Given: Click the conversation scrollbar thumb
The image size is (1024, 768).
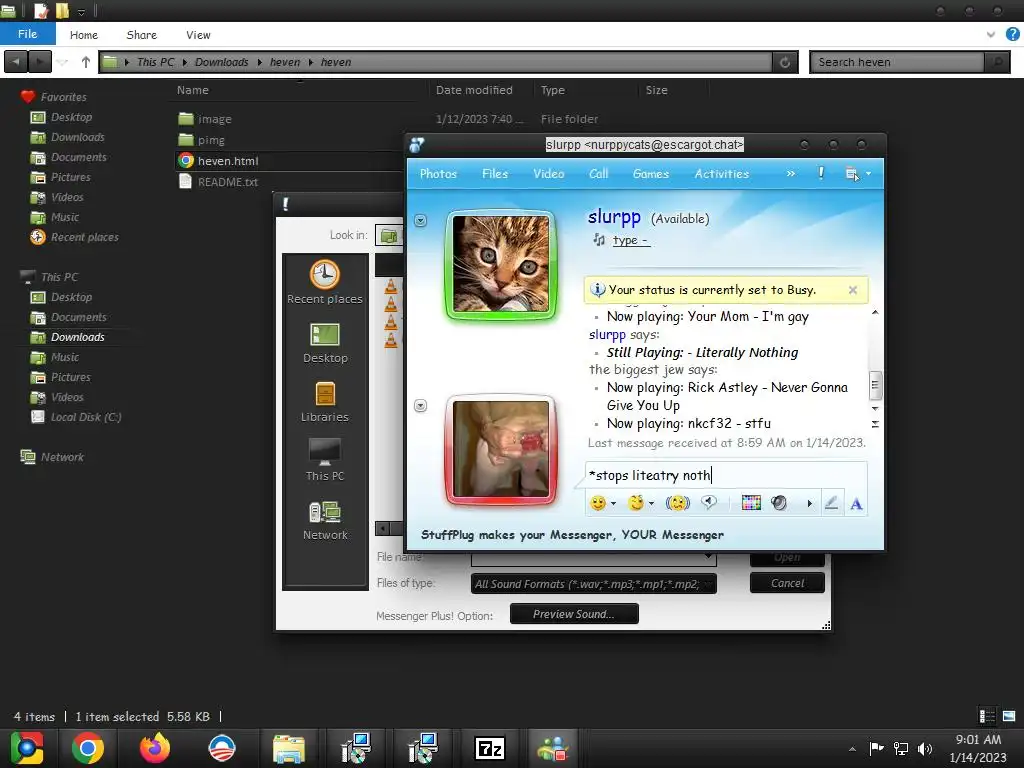Looking at the screenshot, I should click(874, 385).
